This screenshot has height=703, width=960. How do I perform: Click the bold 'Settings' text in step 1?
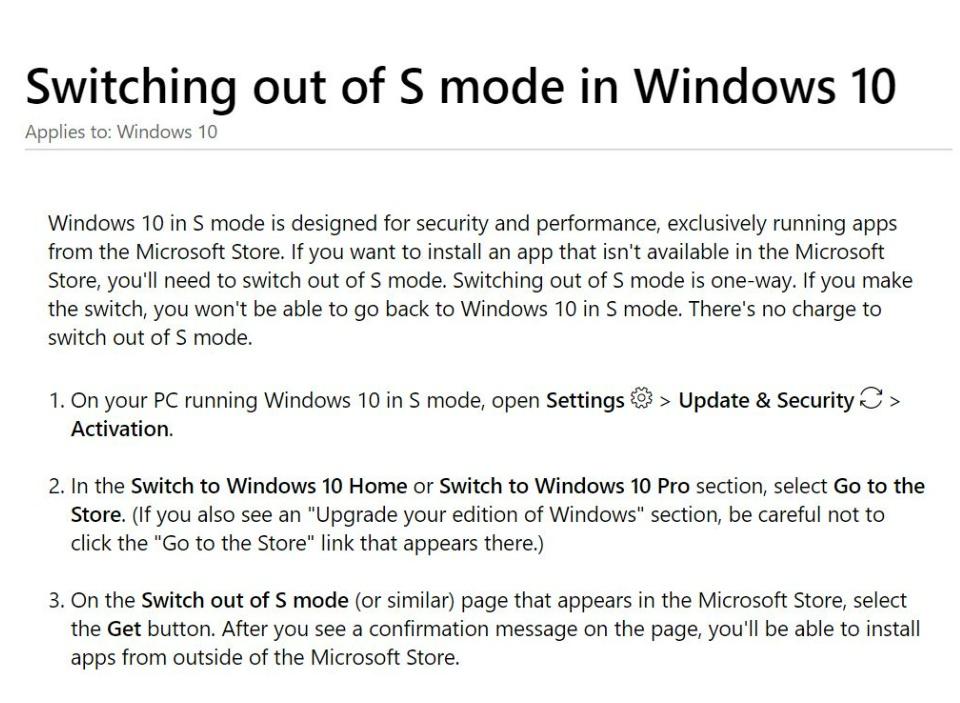pyautogui.click(x=585, y=400)
